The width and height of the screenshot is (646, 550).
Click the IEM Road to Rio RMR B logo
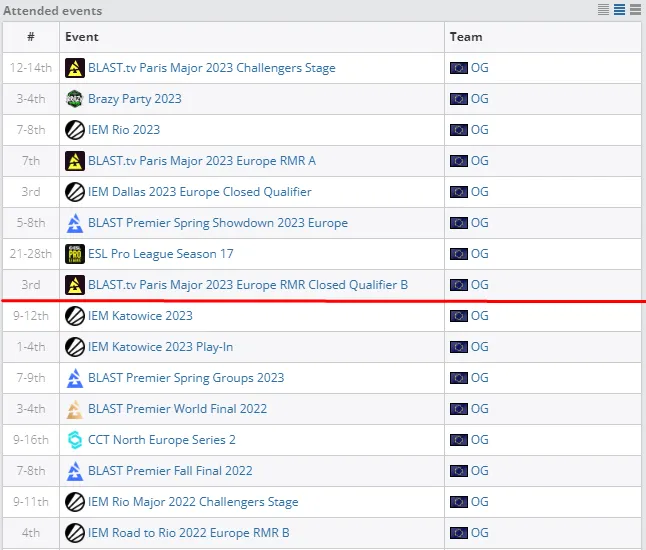click(75, 533)
